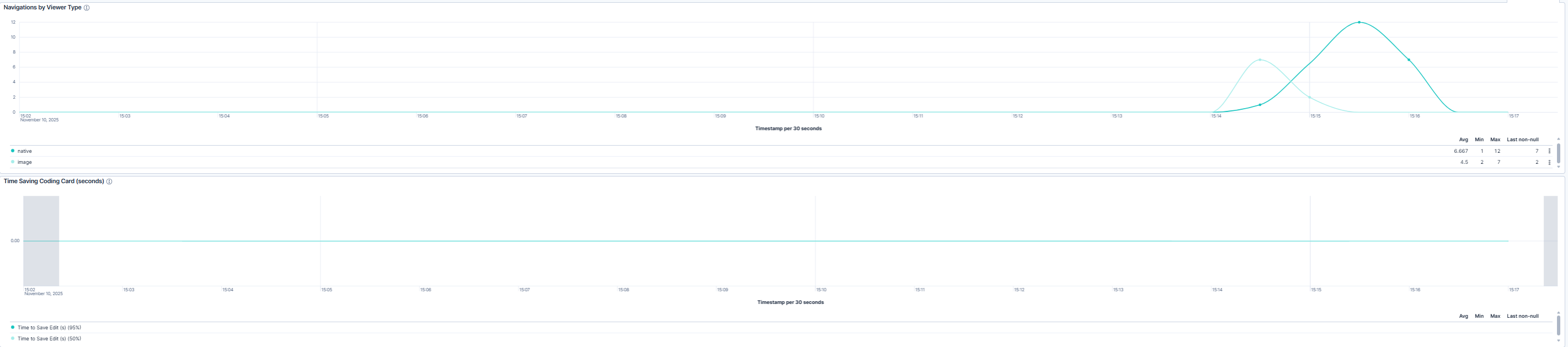Click Min column header in Navigations legend
1568x347 pixels.
pos(1479,140)
